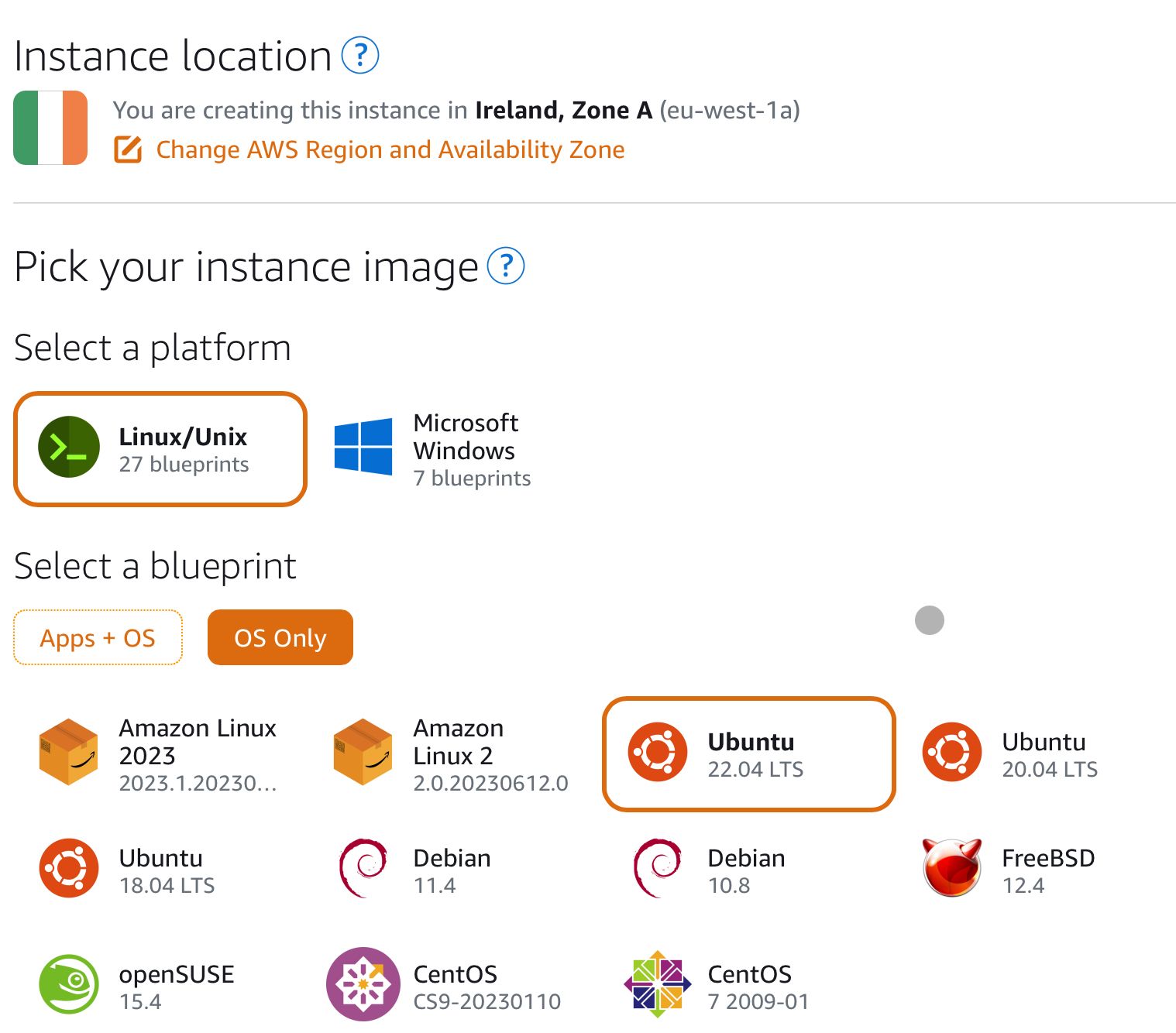1176x1033 pixels.
Task: Click the Amazon Linux 2 box icon
Action: 363,752
